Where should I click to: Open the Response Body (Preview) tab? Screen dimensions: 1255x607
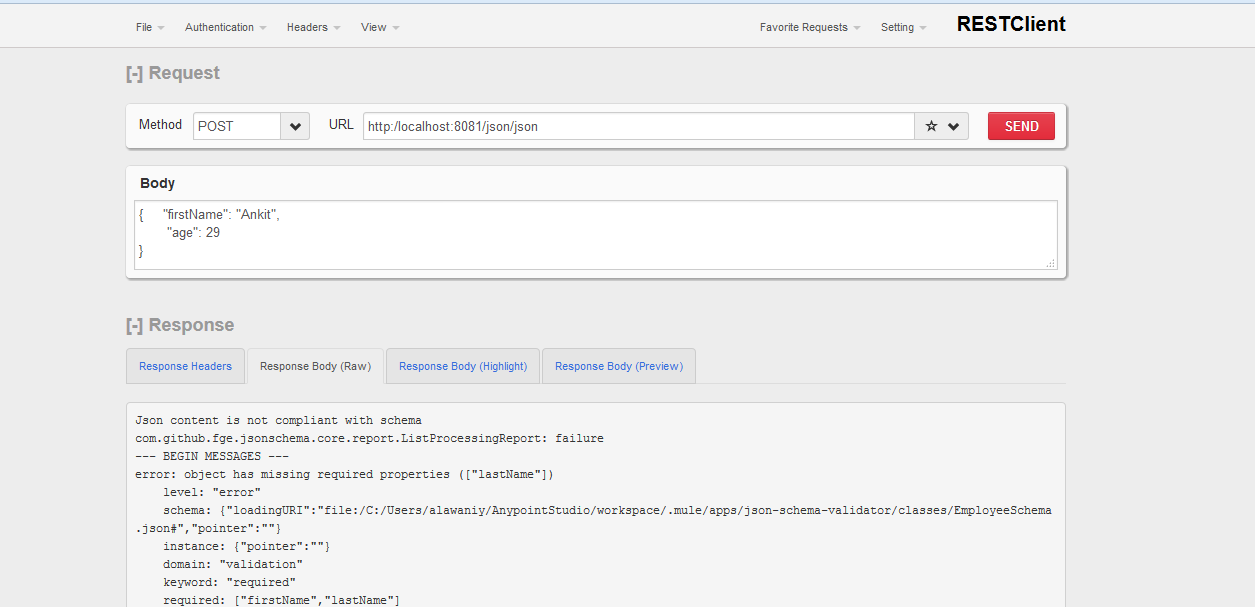click(618, 366)
